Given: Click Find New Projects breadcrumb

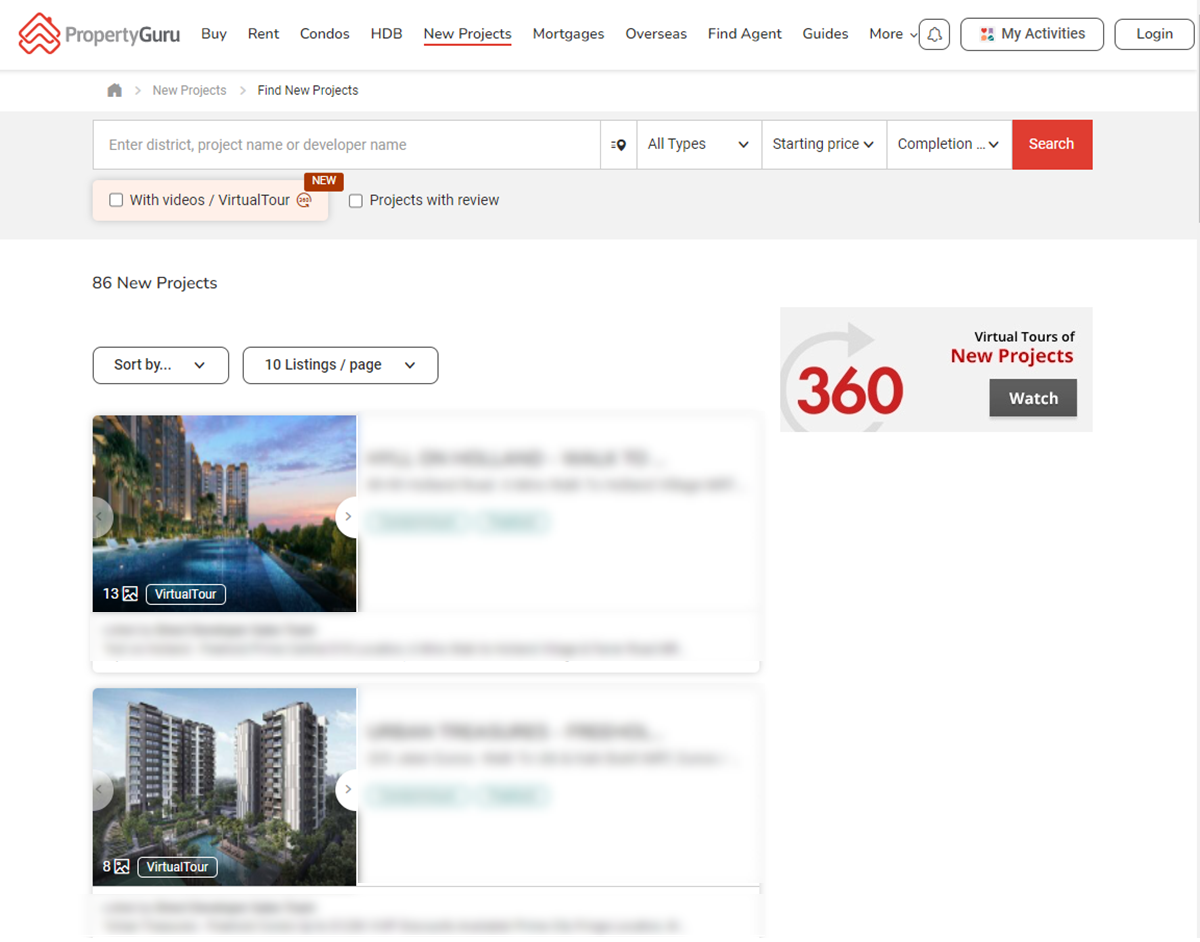Looking at the screenshot, I should [308, 90].
